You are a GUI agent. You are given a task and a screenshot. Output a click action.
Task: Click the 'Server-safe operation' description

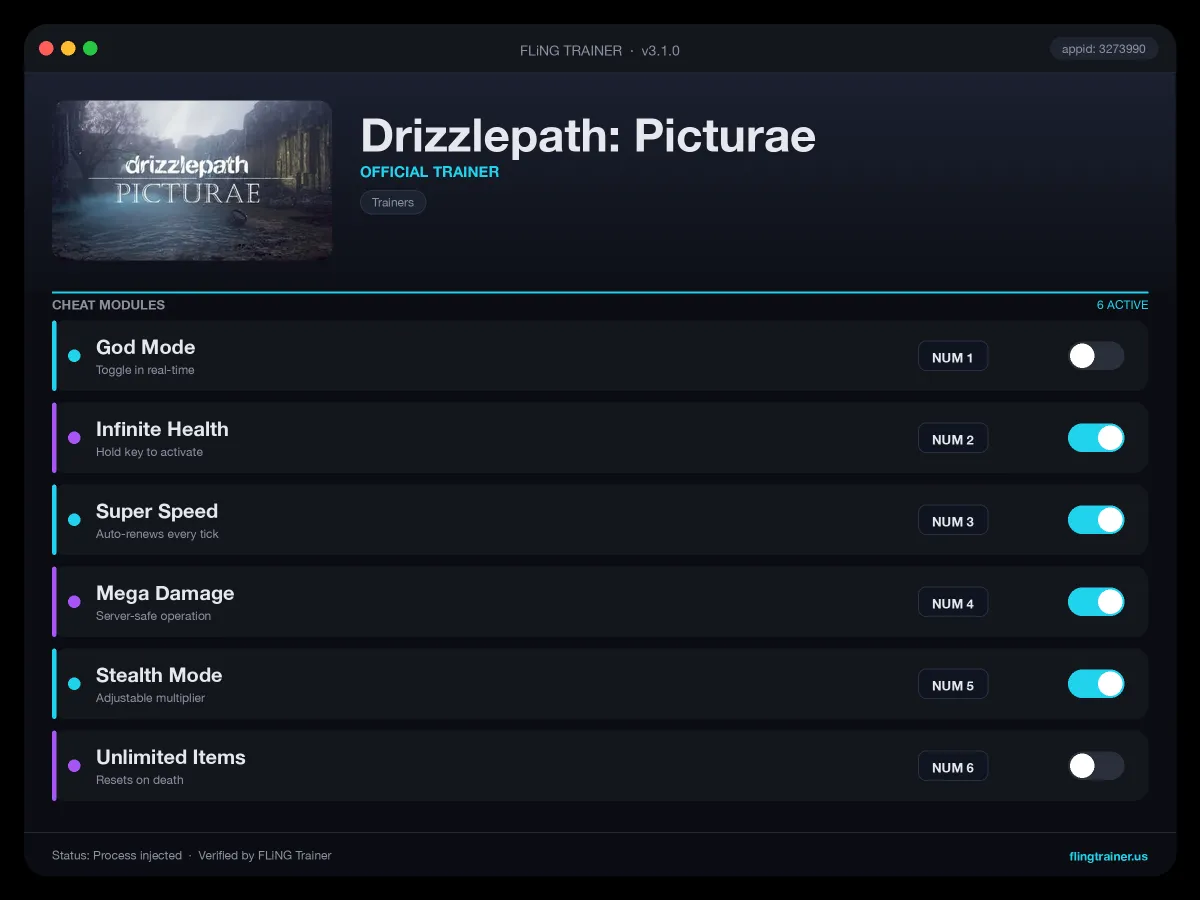(153, 616)
